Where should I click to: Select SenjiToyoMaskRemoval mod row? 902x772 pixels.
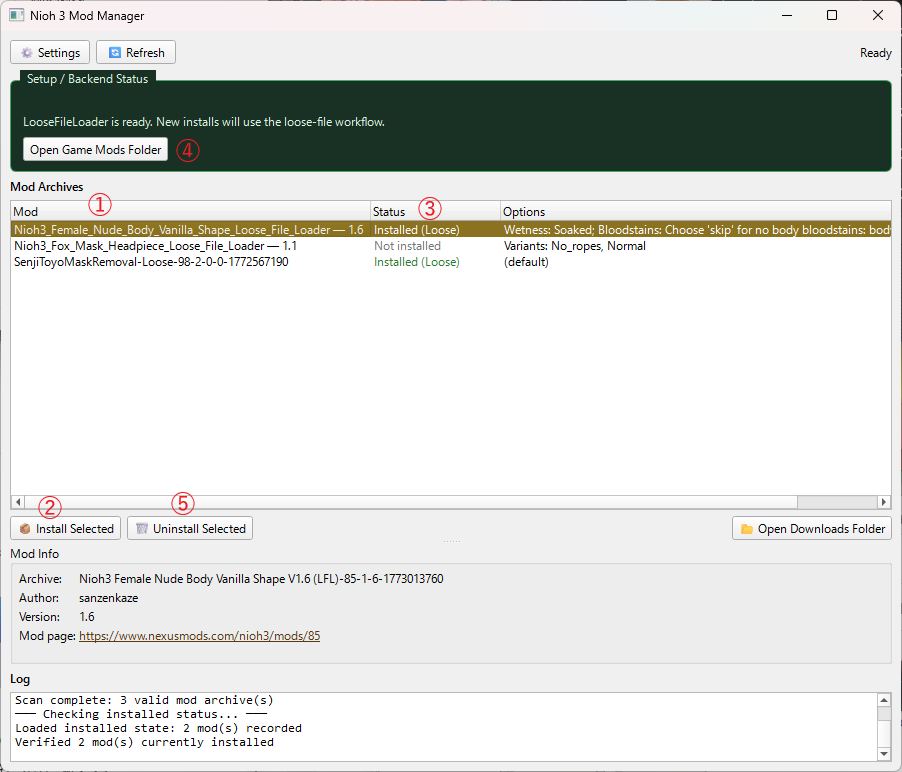[151, 262]
